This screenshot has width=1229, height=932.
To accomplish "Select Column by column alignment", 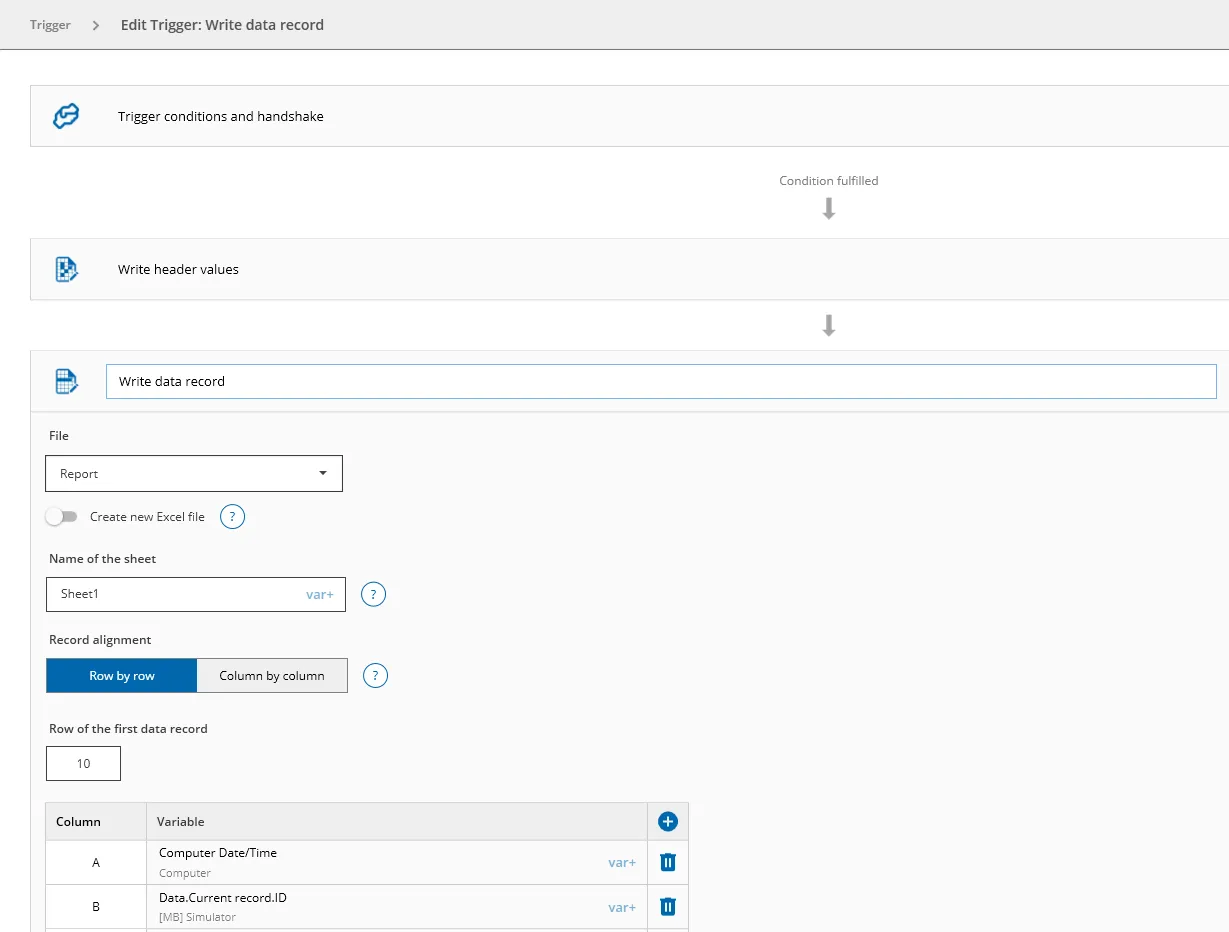I will [x=272, y=676].
